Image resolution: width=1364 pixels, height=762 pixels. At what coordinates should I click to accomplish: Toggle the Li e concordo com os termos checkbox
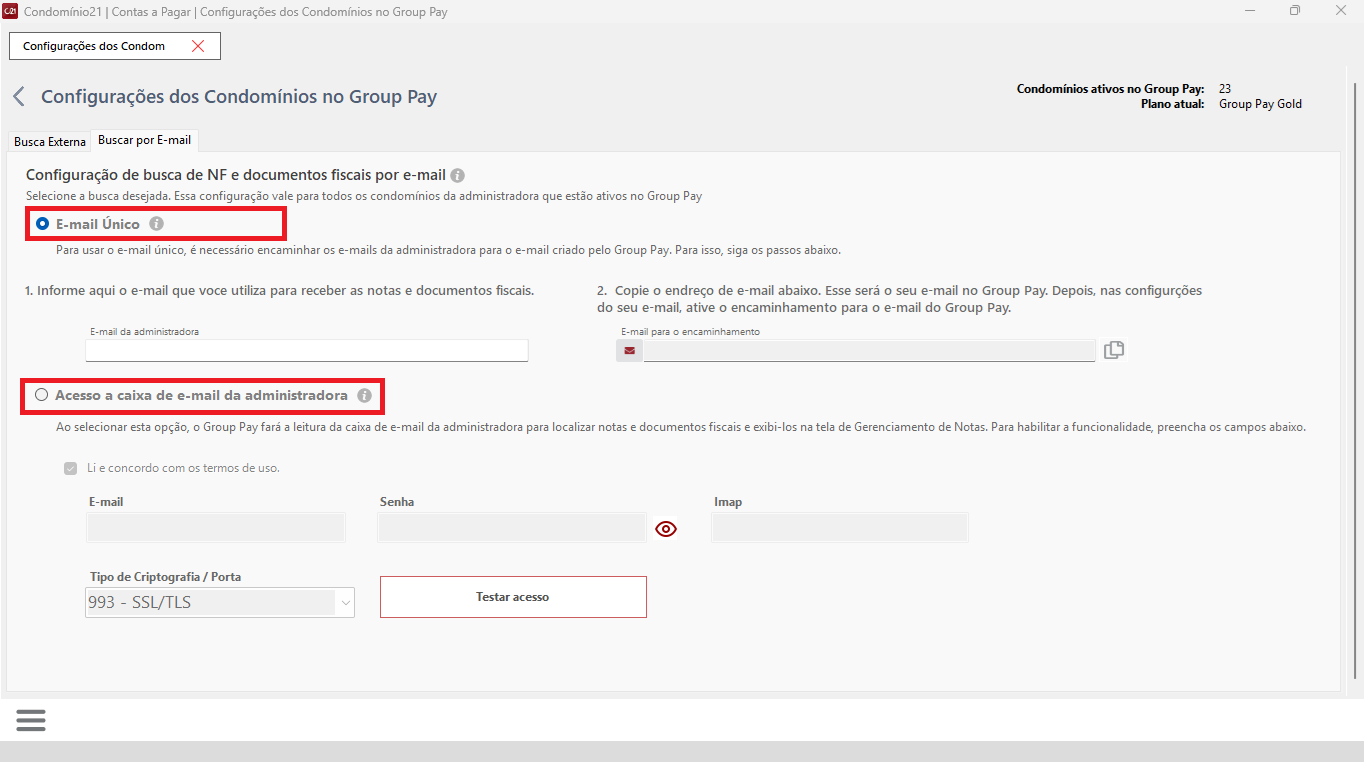(x=70, y=468)
